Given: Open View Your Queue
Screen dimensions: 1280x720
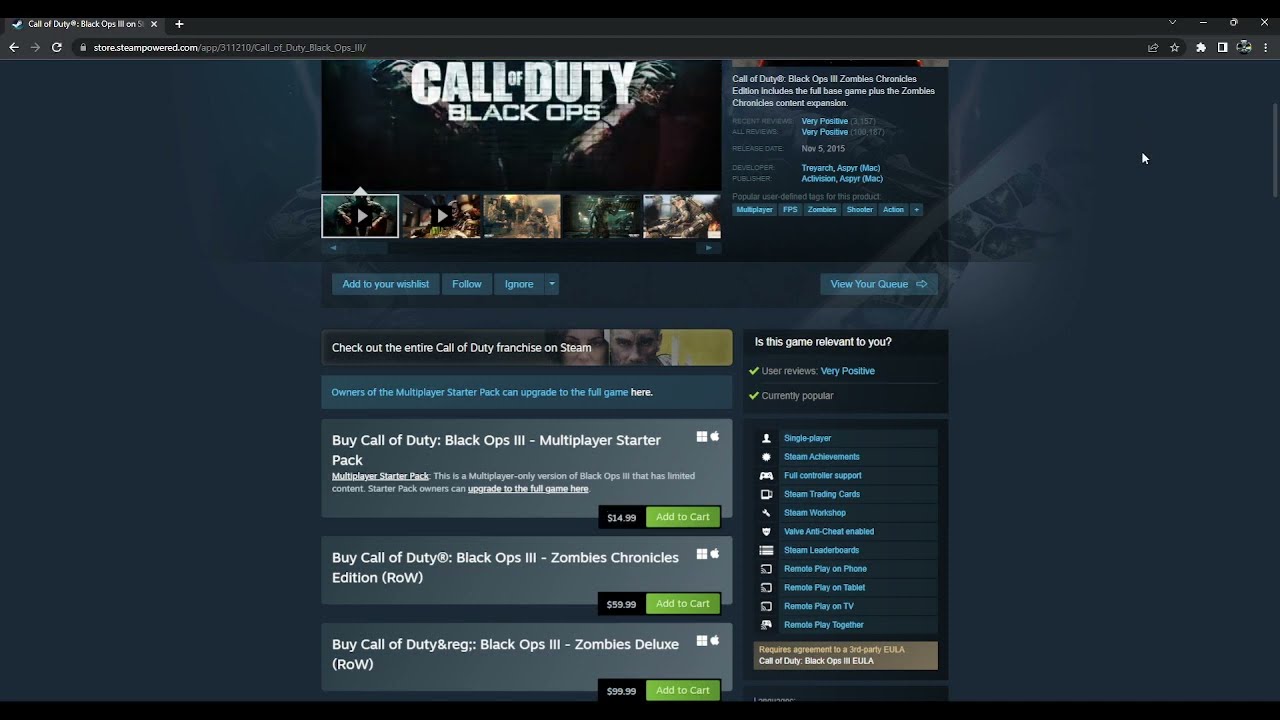Looking at the screenshot, I should tap(879, 284).
